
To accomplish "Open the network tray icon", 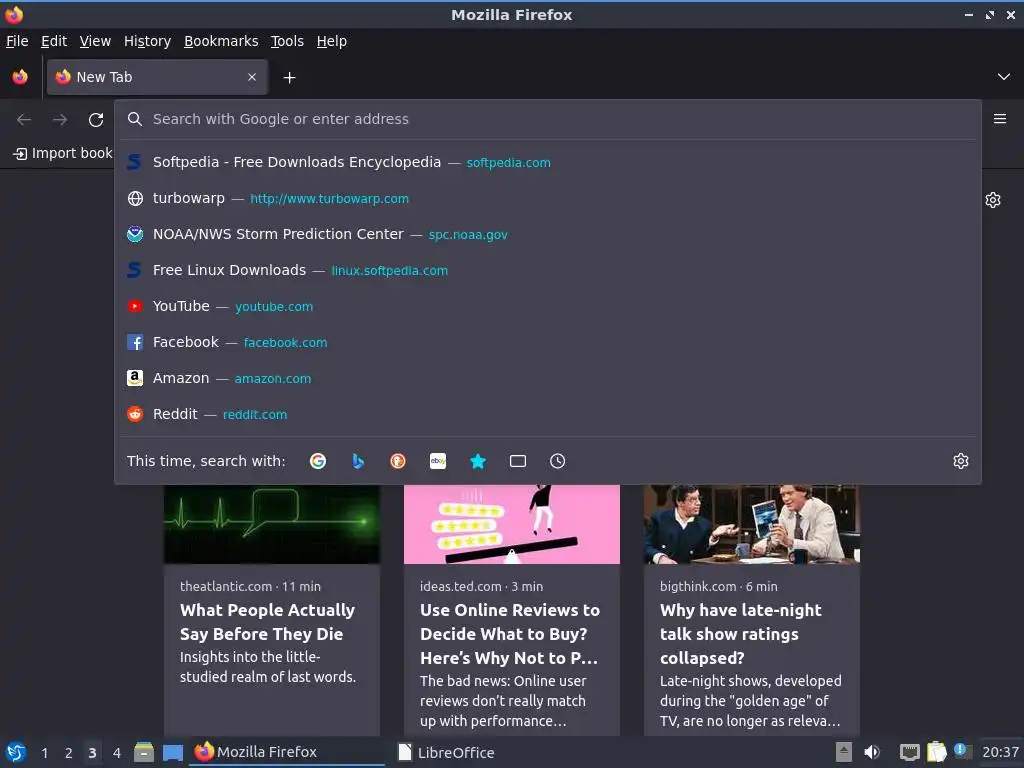I will 910,752.
